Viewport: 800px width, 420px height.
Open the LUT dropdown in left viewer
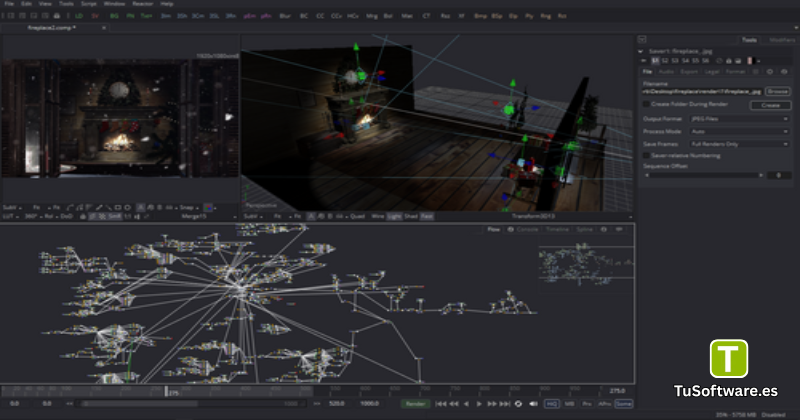click(x=9, y=216)
